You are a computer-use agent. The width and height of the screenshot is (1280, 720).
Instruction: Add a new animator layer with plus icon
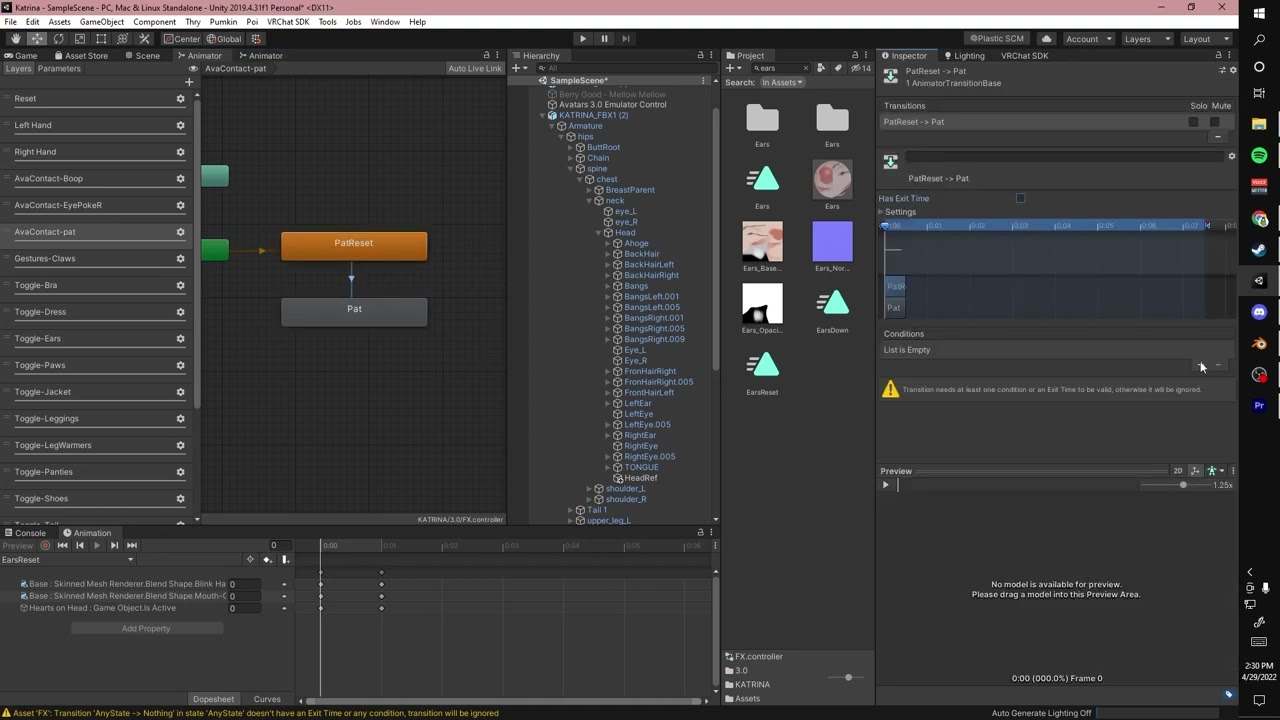[189, 82]
